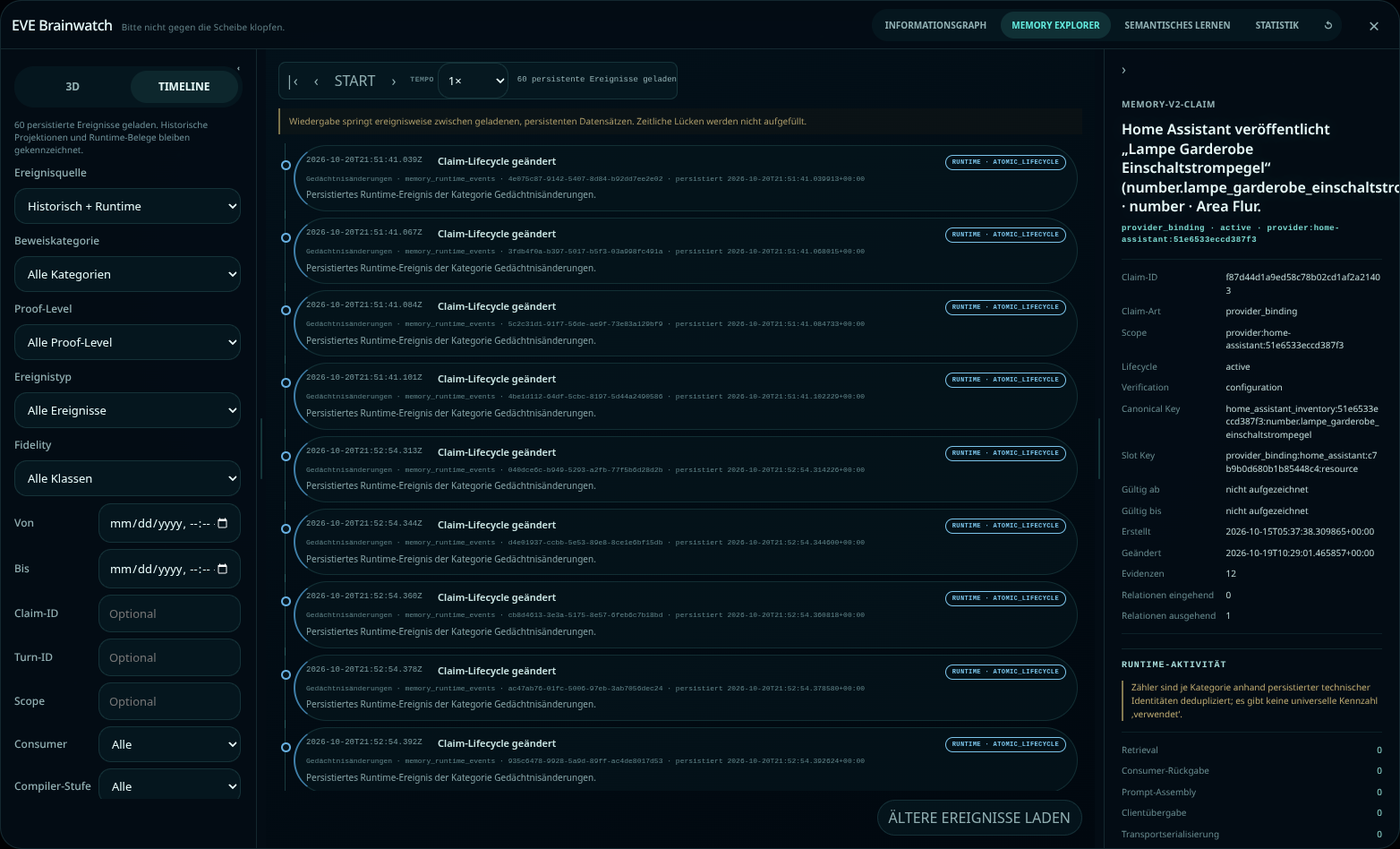Open the Ereignistyp dropdown

pos(127,410)
